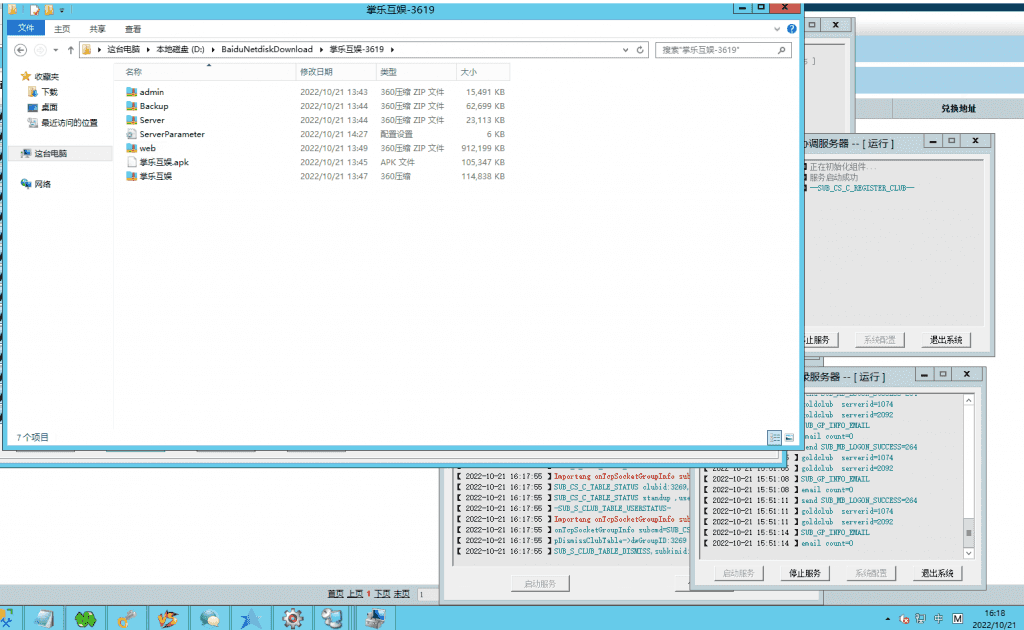Click the page number input field

pos(427,594)
